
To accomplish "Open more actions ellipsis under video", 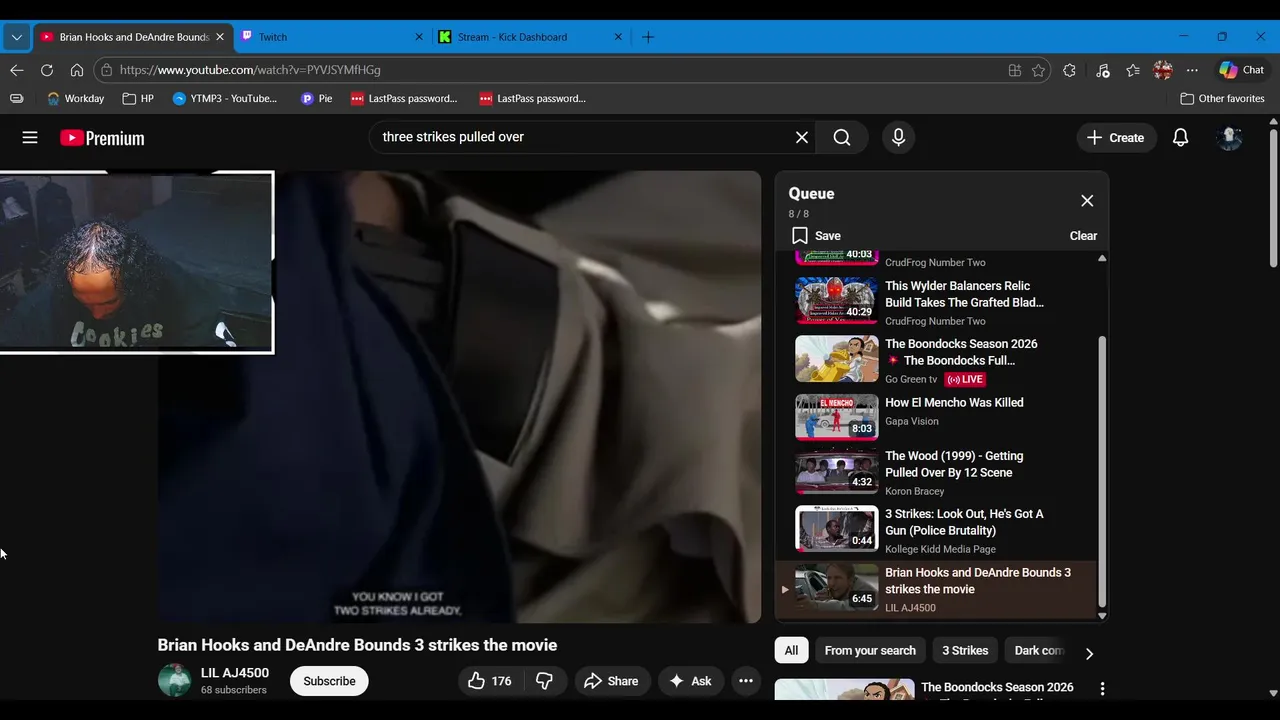I will (x=746, y=681).
